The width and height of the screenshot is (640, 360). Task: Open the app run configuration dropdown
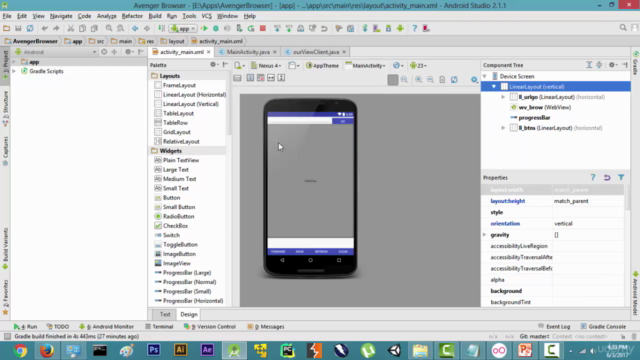(x=183, y=29)
